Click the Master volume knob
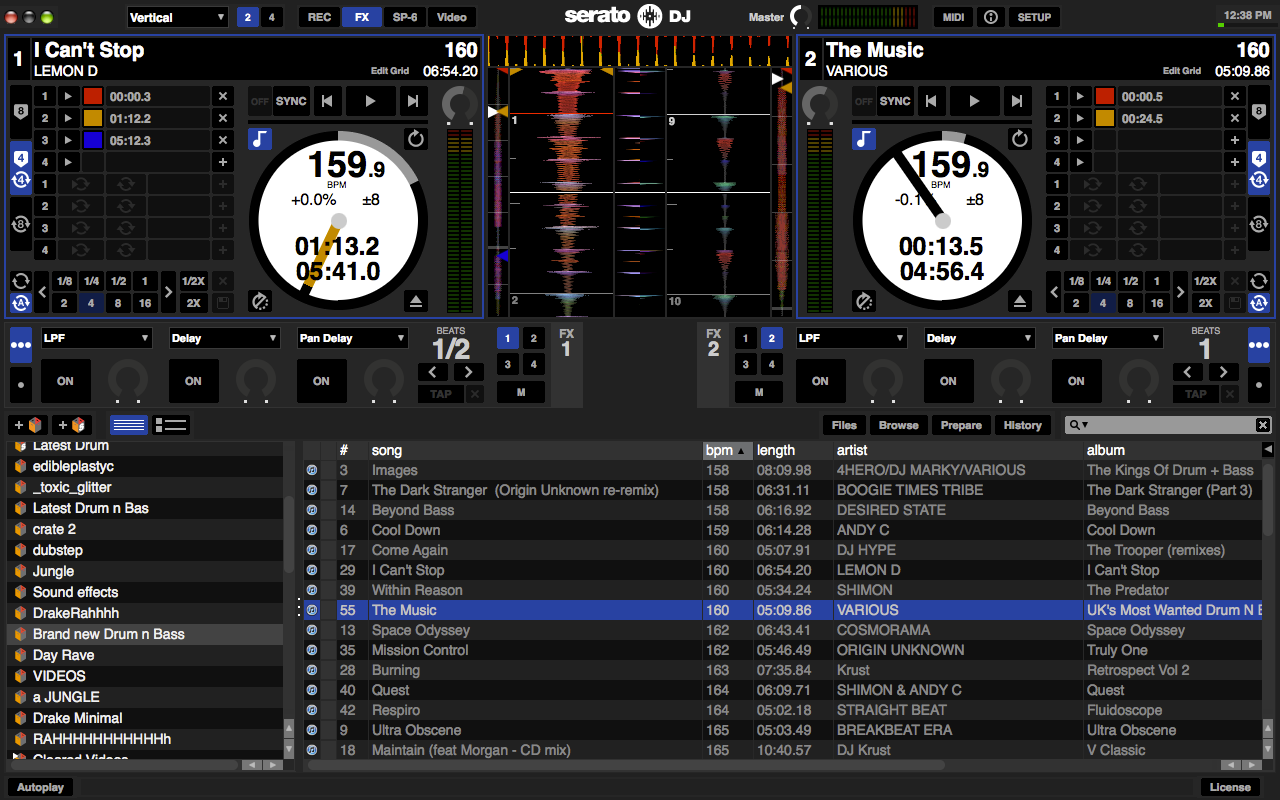The image size is (1280, 800). click(801, 17)
